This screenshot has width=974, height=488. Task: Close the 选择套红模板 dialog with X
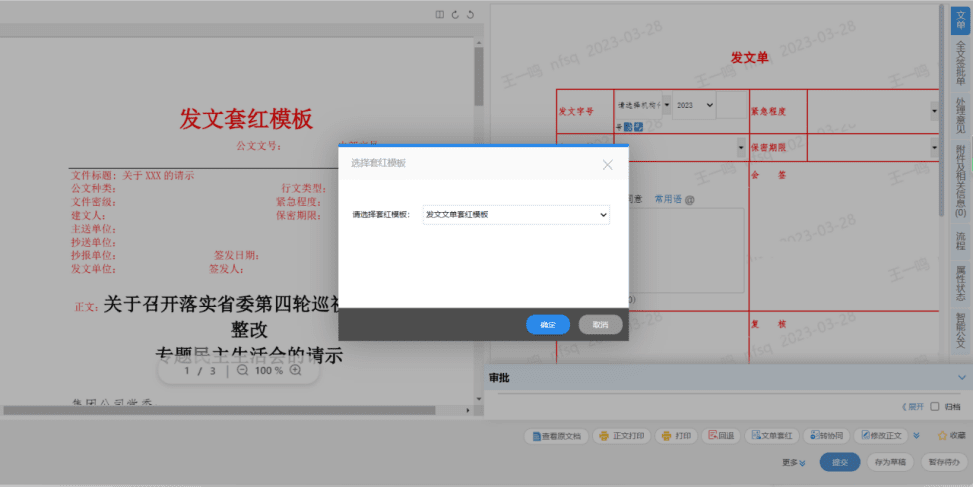[608, 165]
